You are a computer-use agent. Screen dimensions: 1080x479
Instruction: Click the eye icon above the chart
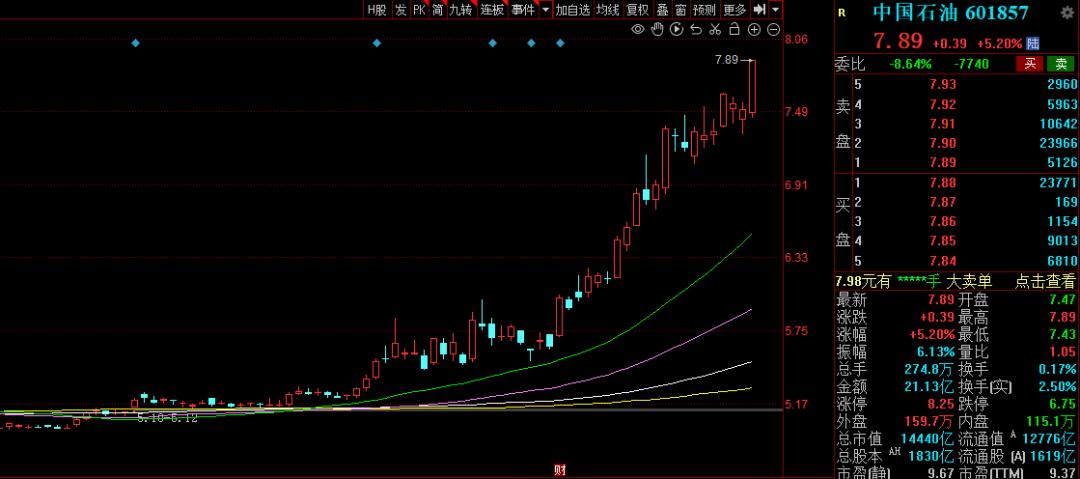pos(640,30)
